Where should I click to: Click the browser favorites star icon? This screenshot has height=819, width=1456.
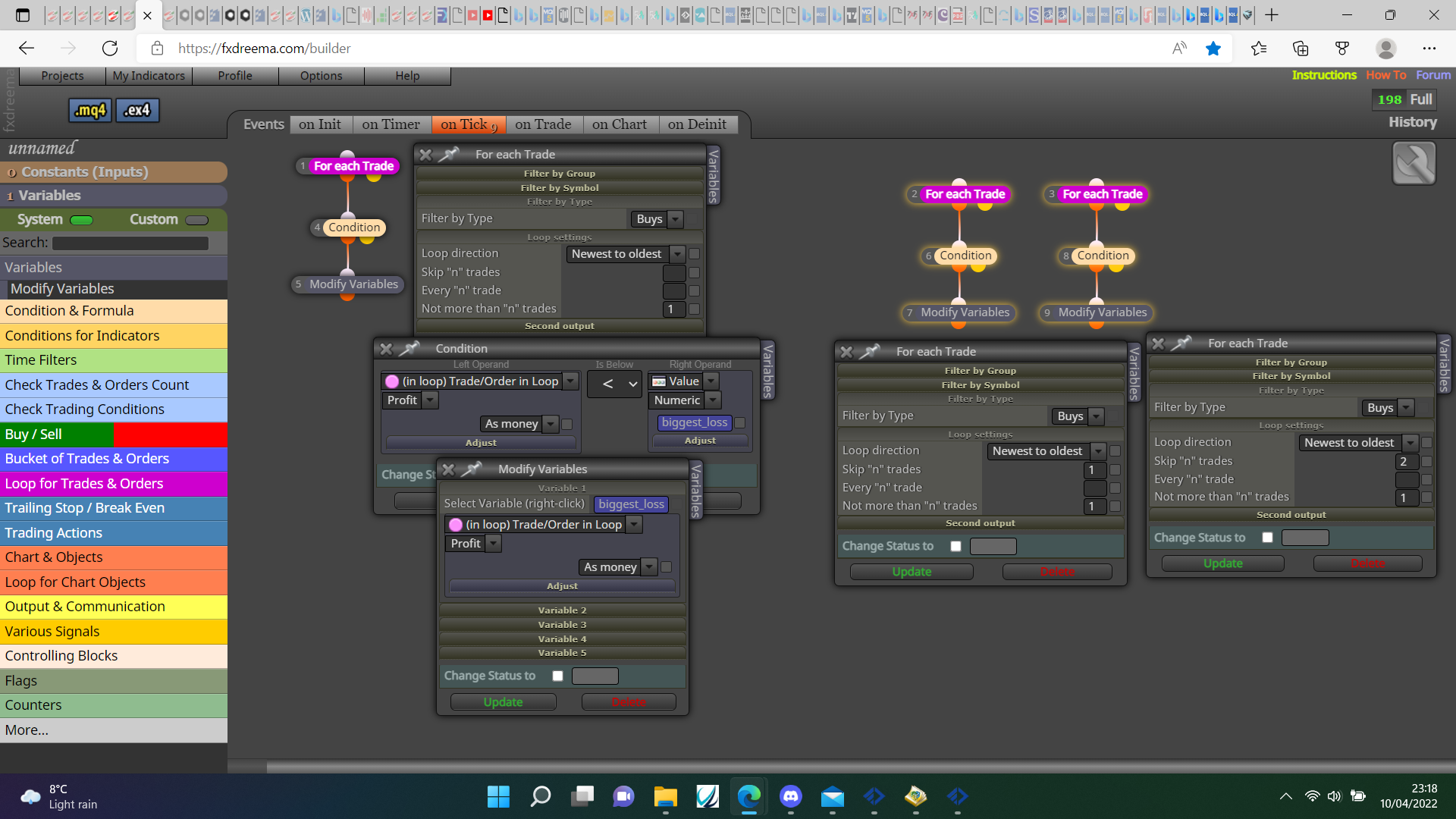1213,49
